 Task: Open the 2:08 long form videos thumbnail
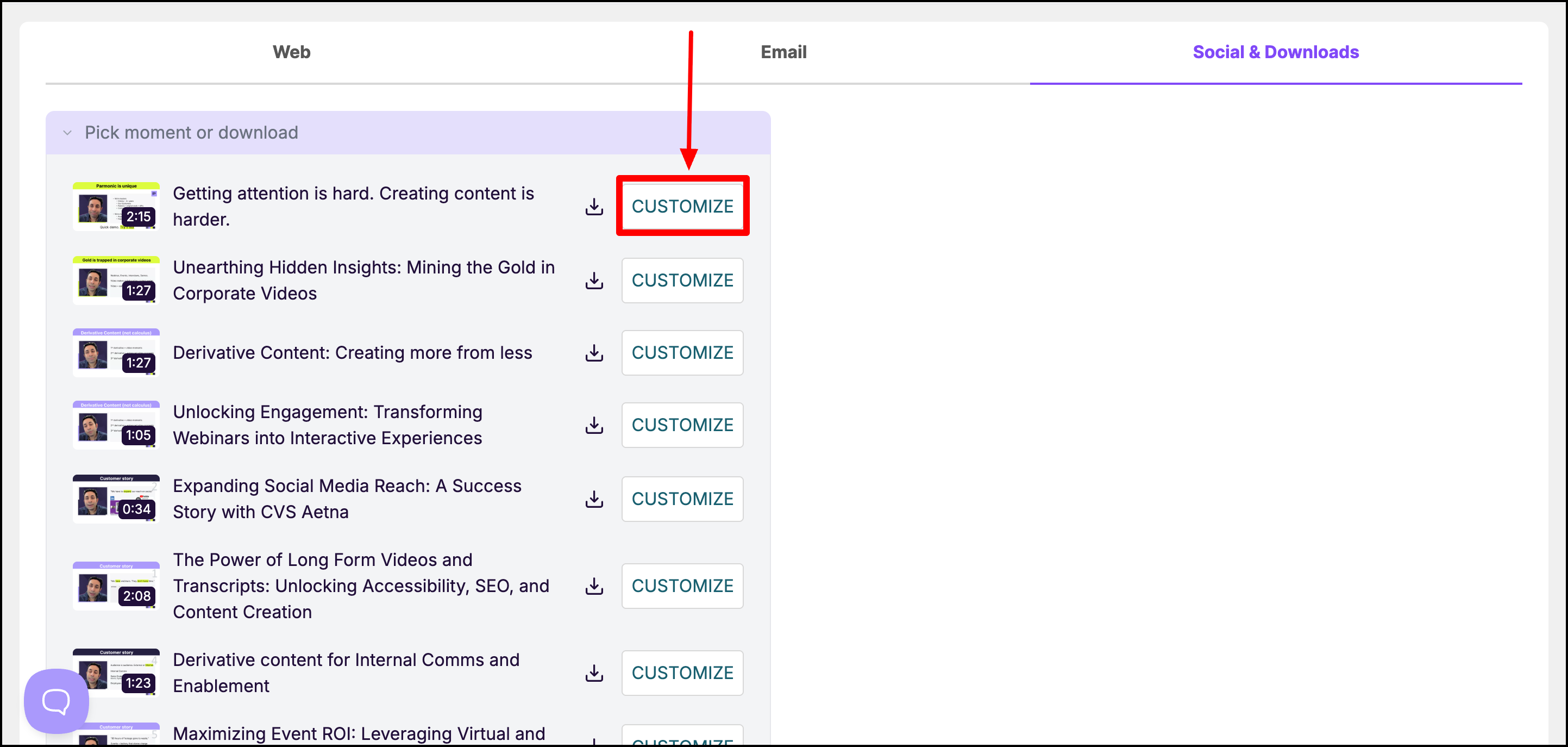(x=116, y=586)
